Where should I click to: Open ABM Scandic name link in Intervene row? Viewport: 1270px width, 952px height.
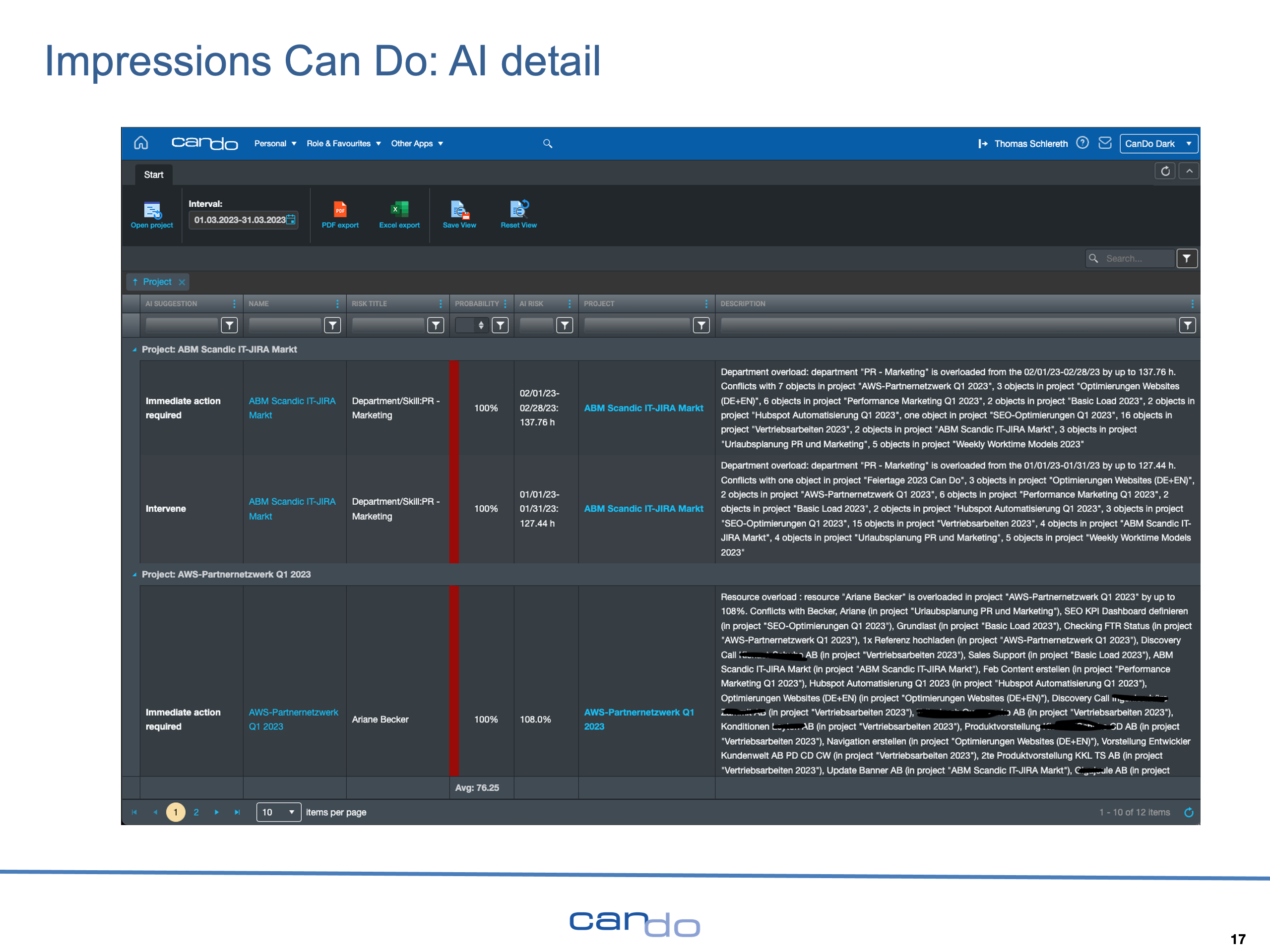click(x=292, y=509)
